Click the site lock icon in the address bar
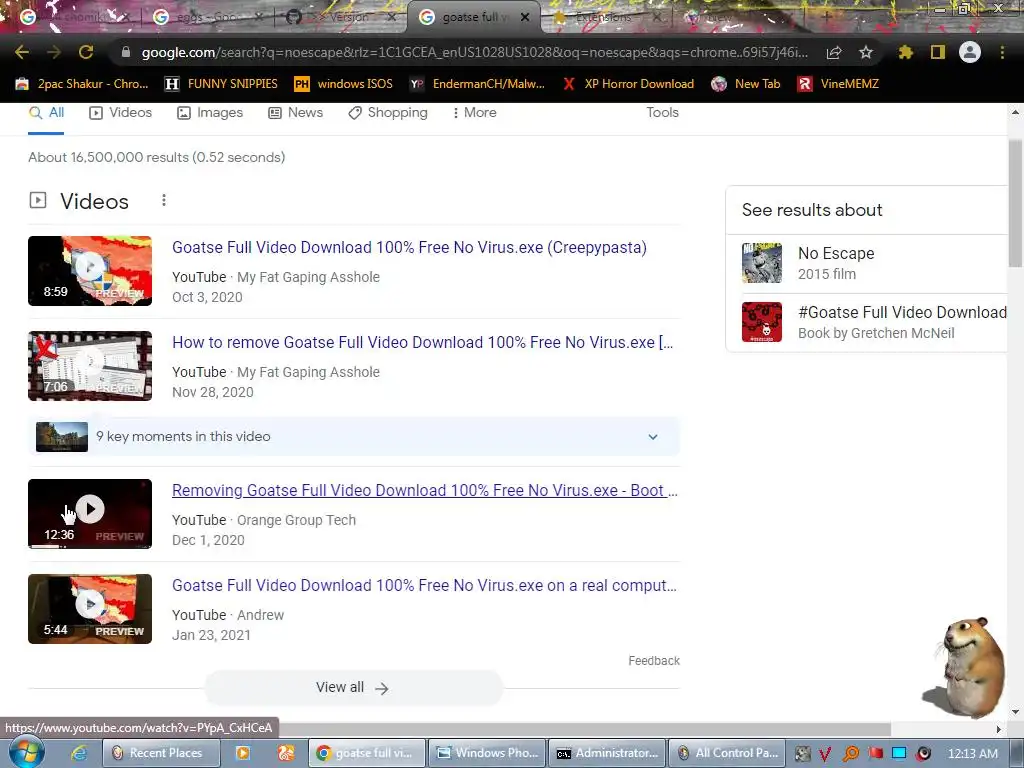This screenshot has height=768, width=1024. [126, 52]
